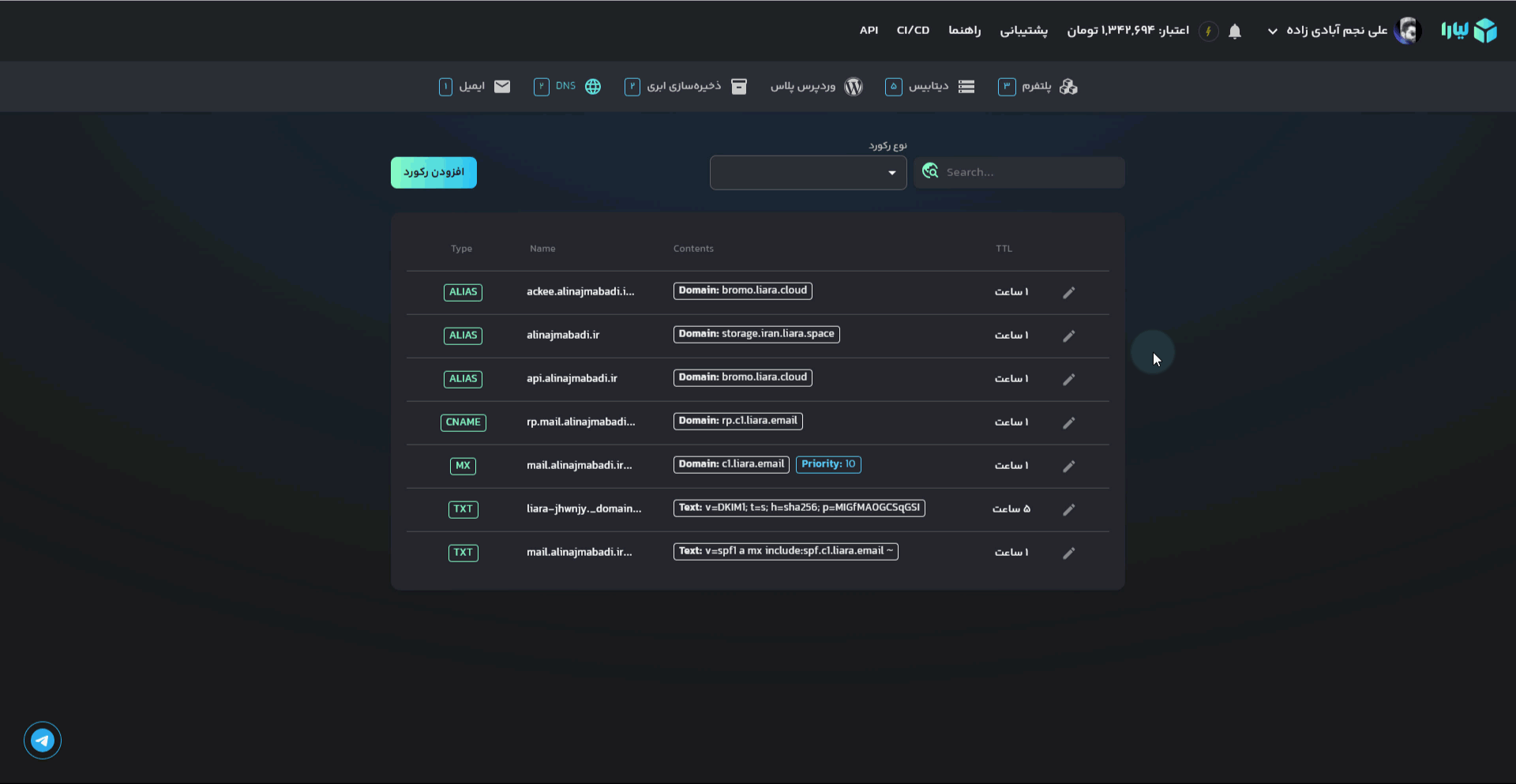Screen dimensions: 1516x784
Task: Open the notifications bell
Action: [x=1235, y=31]
